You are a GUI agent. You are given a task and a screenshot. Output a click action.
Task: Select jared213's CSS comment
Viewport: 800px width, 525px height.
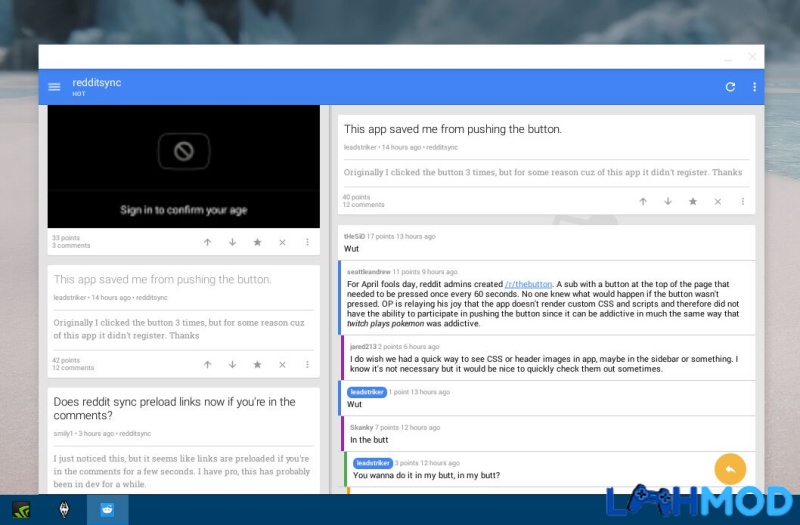[x=548, y=358]
